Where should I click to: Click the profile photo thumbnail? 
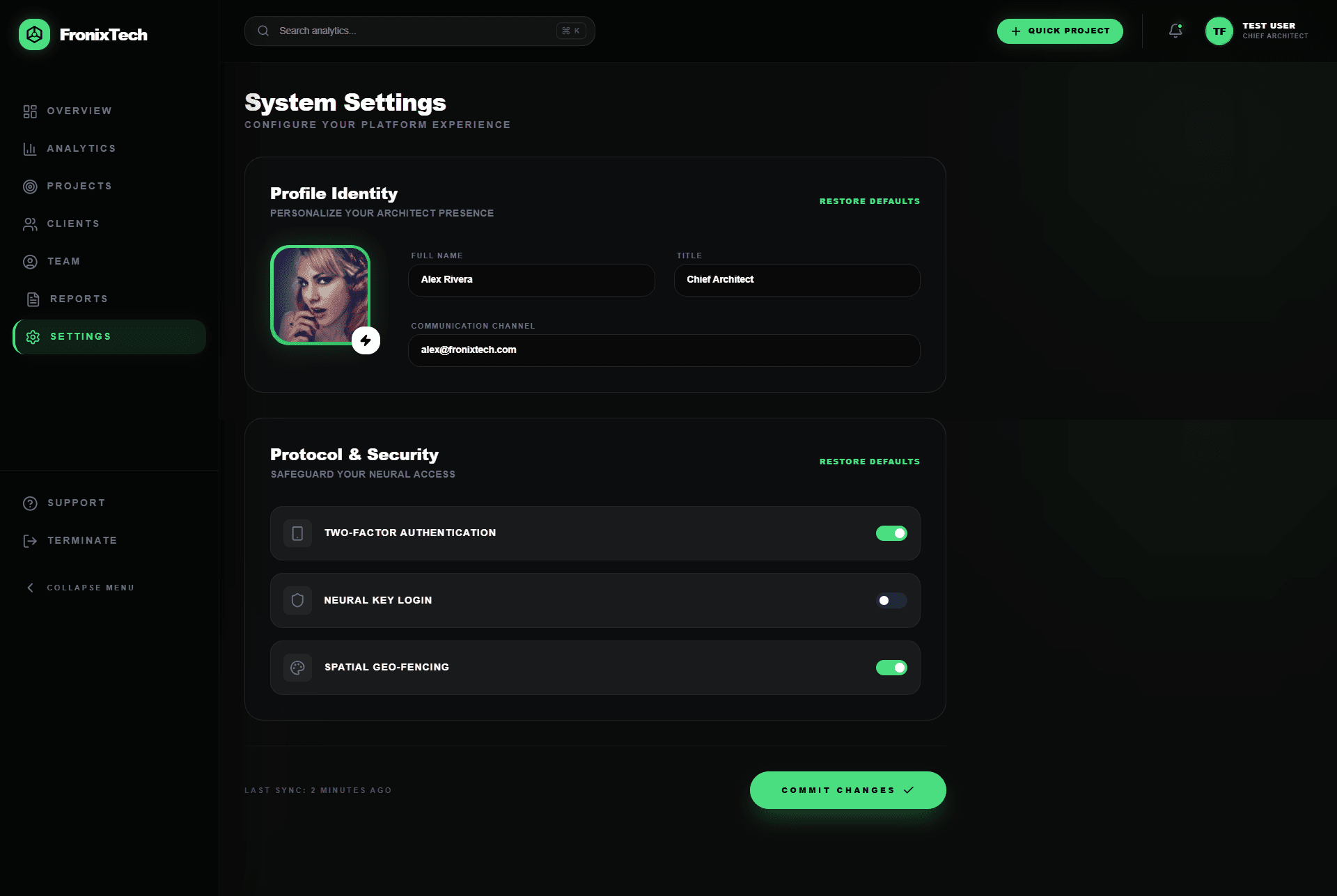[x=320, y=294]
